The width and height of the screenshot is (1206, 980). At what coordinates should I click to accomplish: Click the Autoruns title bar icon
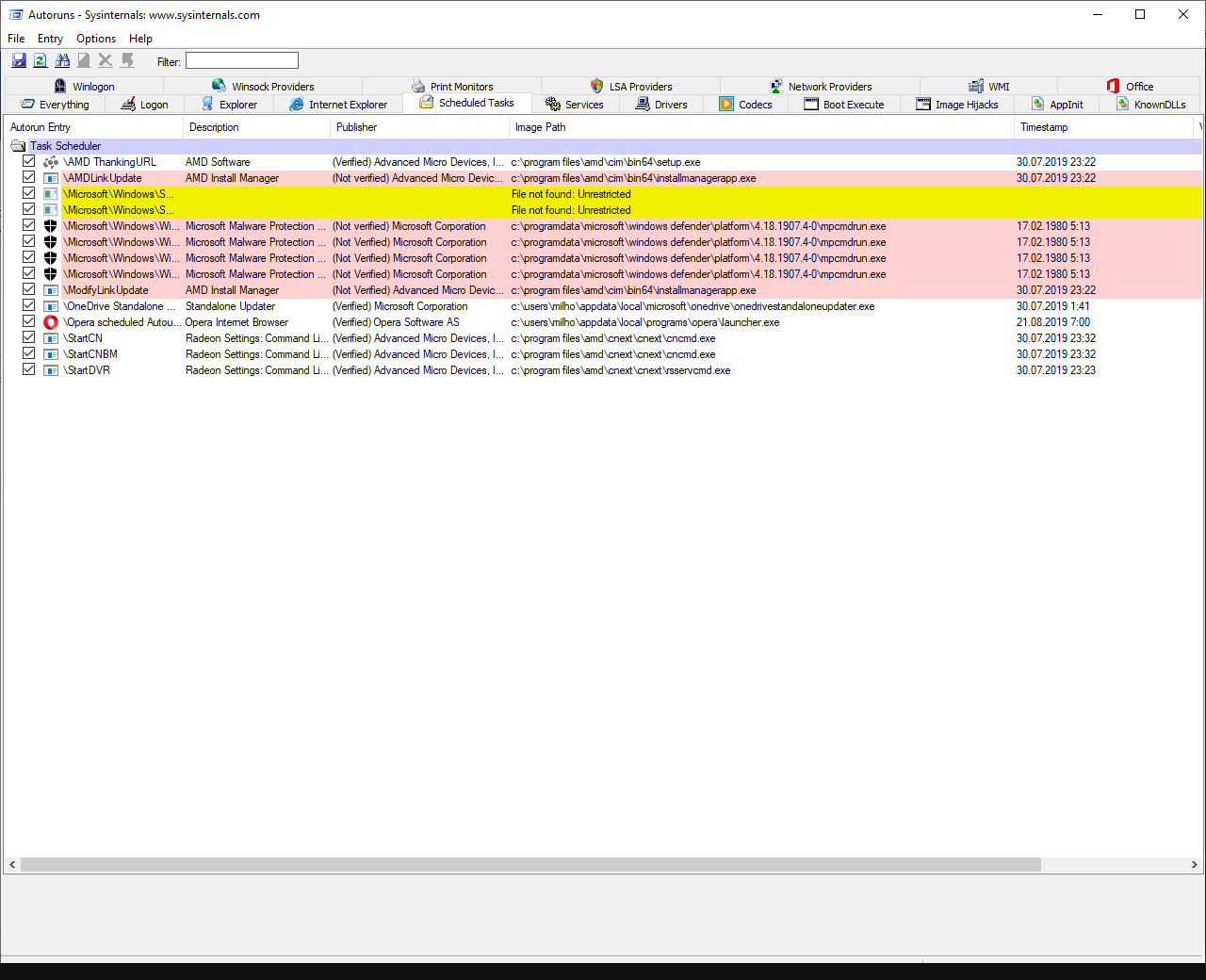click(16, 14)
